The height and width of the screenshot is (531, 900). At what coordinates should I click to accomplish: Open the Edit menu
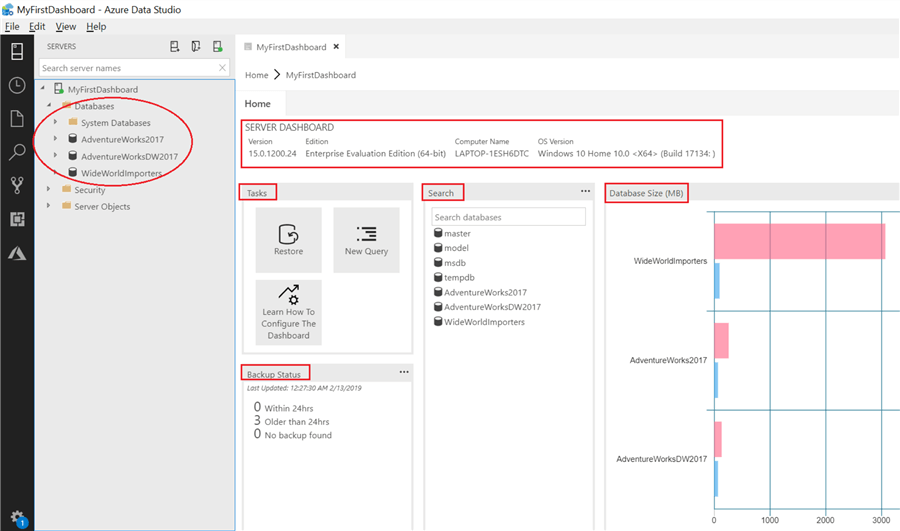(37, 26)
